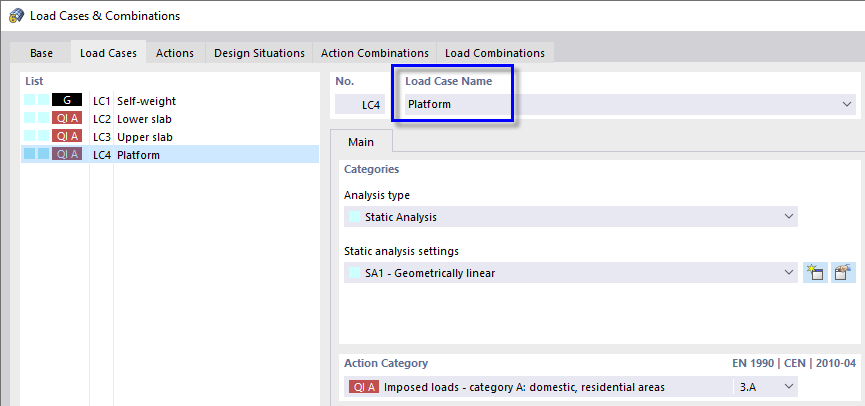
Task: Open the Analysis type dropdown
Action: (x=789, y=217)
